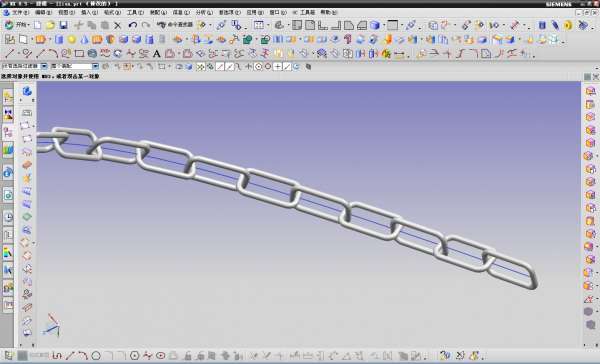Screen dimensions: 600x364
Task: Open the selection type filter dropdown
Action: point(24,66)
